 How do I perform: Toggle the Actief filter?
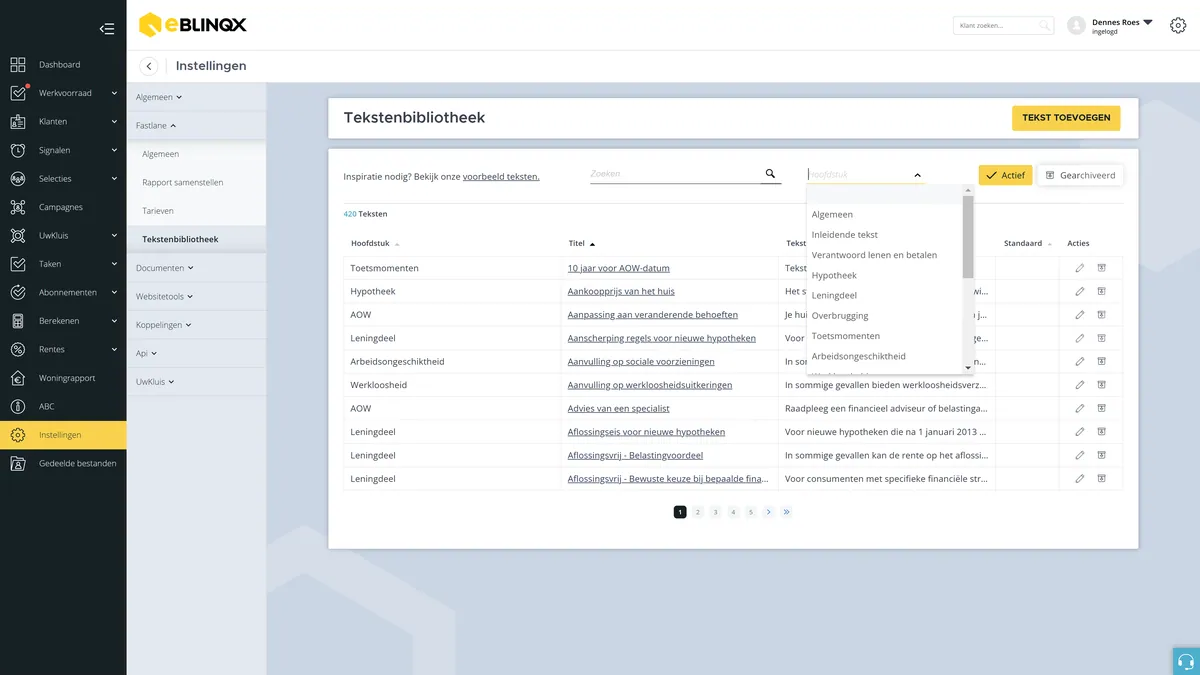pyautogui.click(x=1005, y=175)
